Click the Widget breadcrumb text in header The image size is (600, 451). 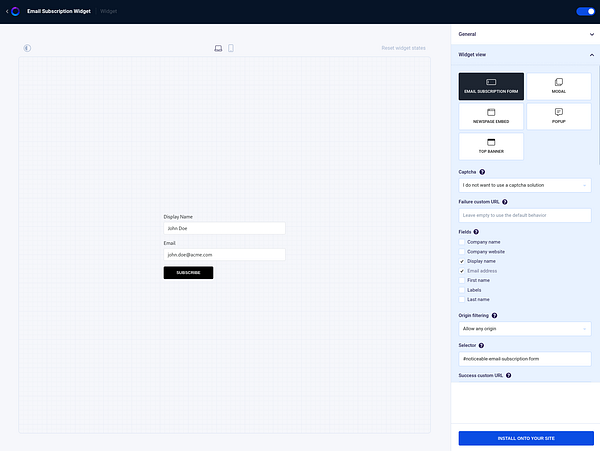click(108, 11)
